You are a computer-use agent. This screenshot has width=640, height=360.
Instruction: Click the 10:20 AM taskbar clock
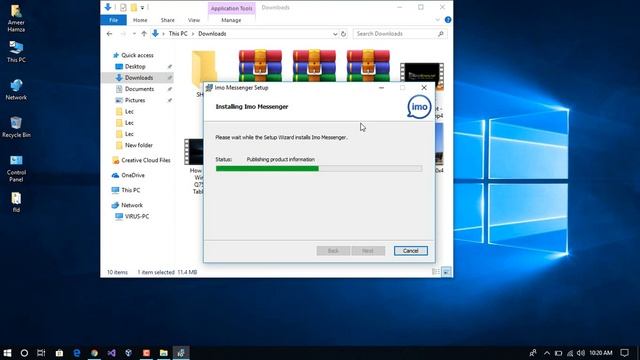(x=601, y=353)
